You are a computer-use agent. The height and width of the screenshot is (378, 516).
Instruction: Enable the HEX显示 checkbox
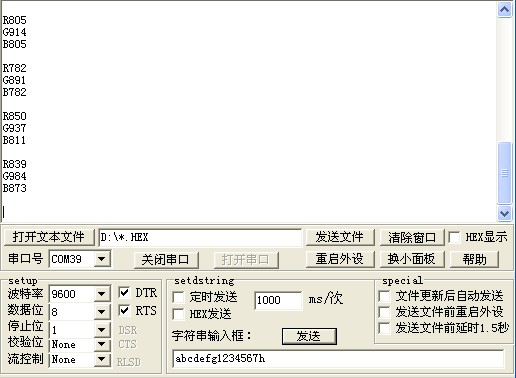point(454,237)
